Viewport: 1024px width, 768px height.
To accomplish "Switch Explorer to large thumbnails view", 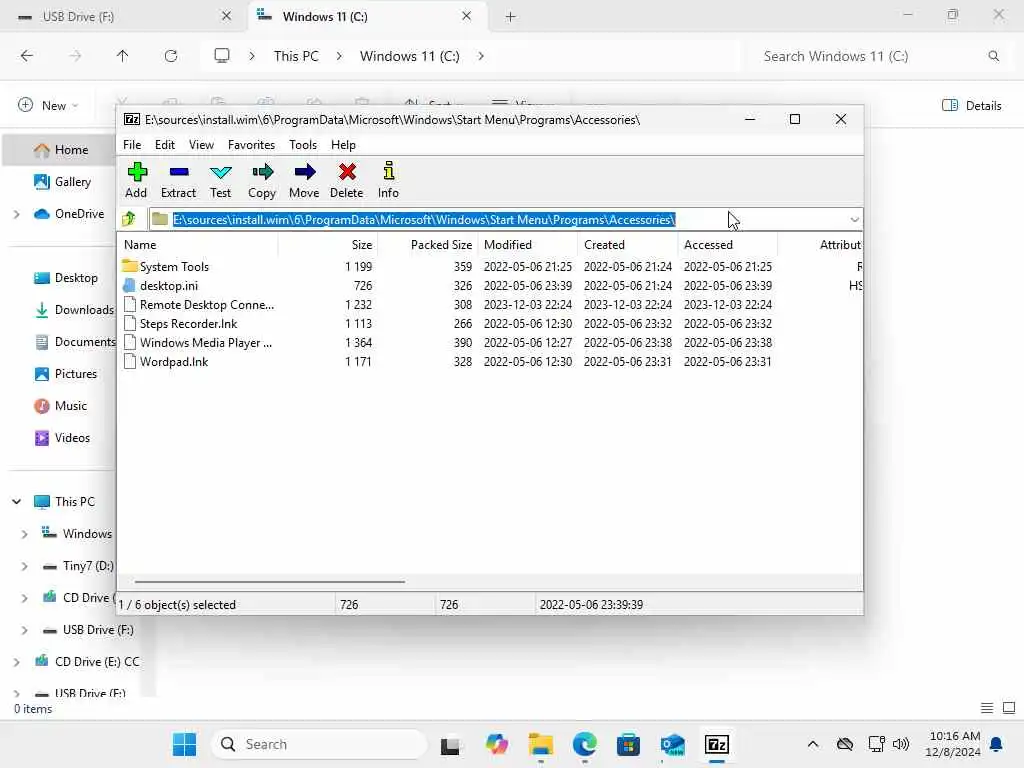I will (x=1009, y=708).
